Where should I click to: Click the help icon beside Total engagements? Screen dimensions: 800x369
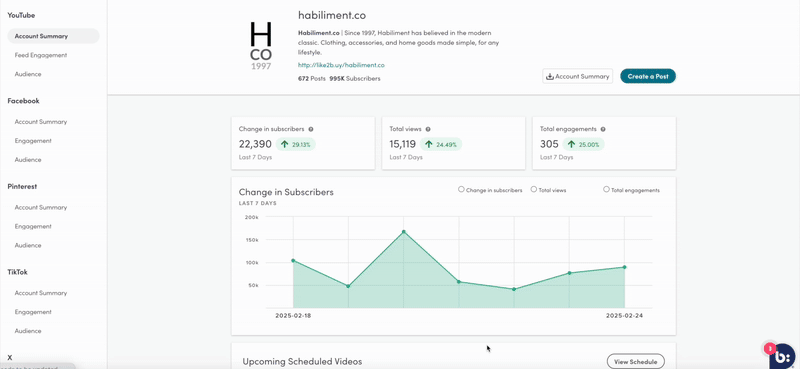click(603, 130)
